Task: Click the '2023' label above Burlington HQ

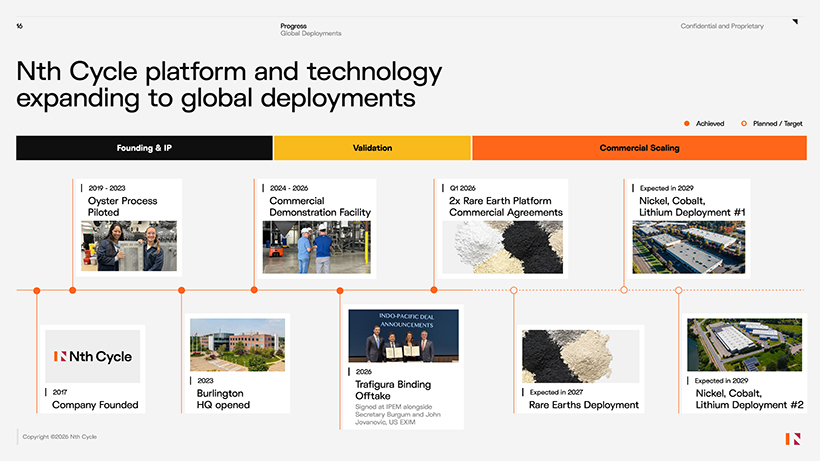Action: 205,381
